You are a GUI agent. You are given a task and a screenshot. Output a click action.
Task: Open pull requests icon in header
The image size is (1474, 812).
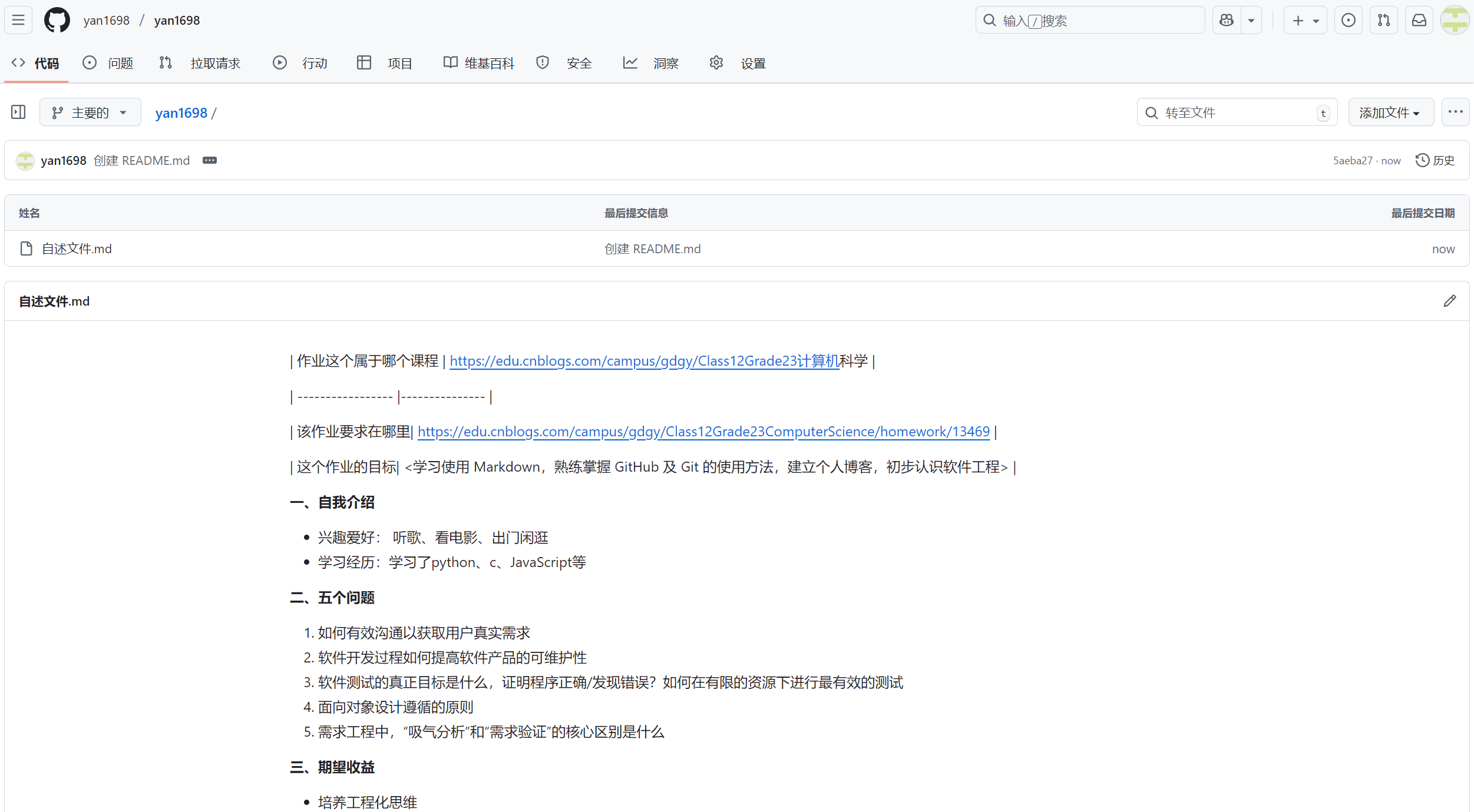coord(1383,21)
